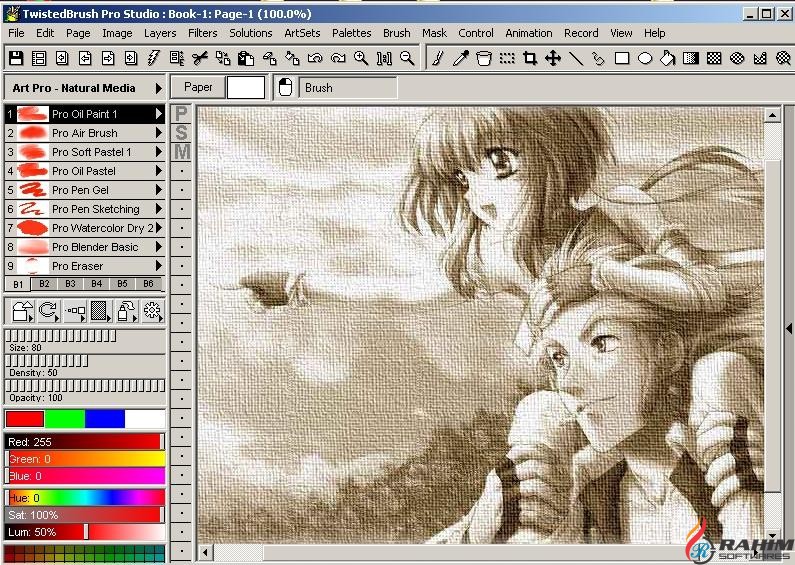Switch to the B2 brush bank tab
Viewport: 795px width, 565px height.
point(44,284)
